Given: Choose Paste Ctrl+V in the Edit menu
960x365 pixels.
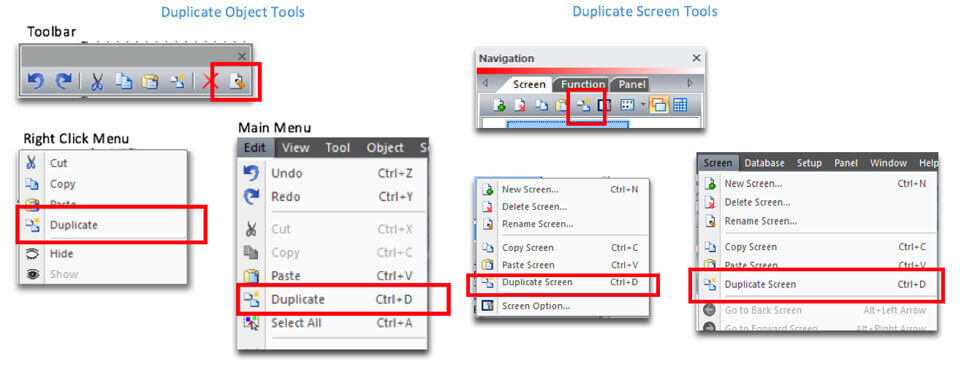Looking at the screenshot, I should tap(332, 276).
